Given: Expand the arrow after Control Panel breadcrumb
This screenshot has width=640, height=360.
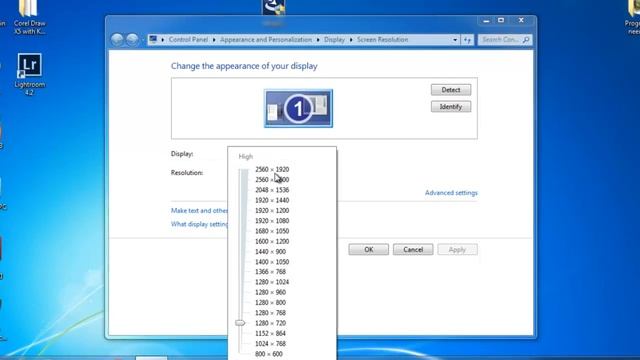Looking at the screenshot, I should pyautogui.click(x=214, y=40).
